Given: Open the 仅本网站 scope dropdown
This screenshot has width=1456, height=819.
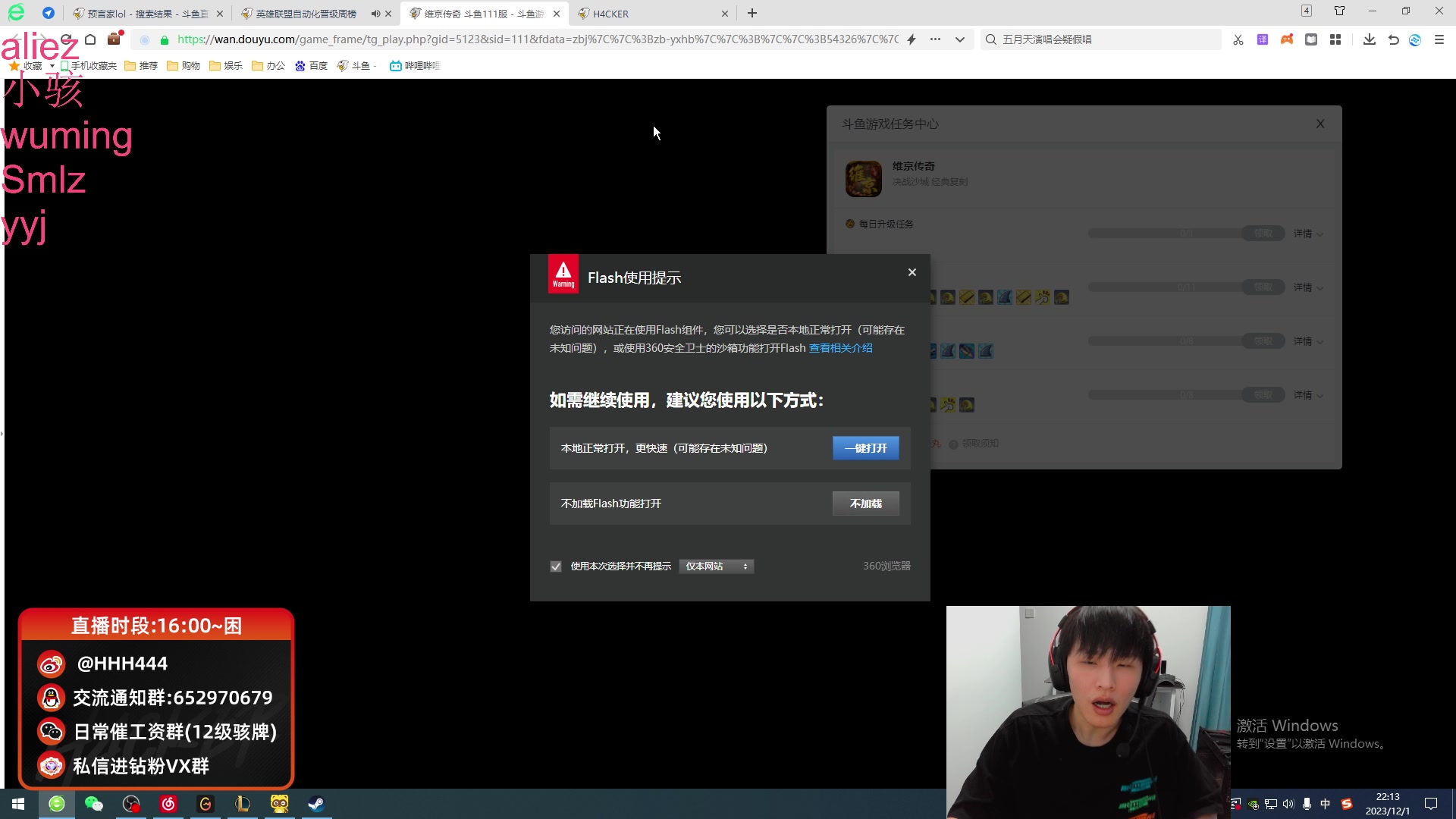Looking at the screenshot, I should coord(716,566).
